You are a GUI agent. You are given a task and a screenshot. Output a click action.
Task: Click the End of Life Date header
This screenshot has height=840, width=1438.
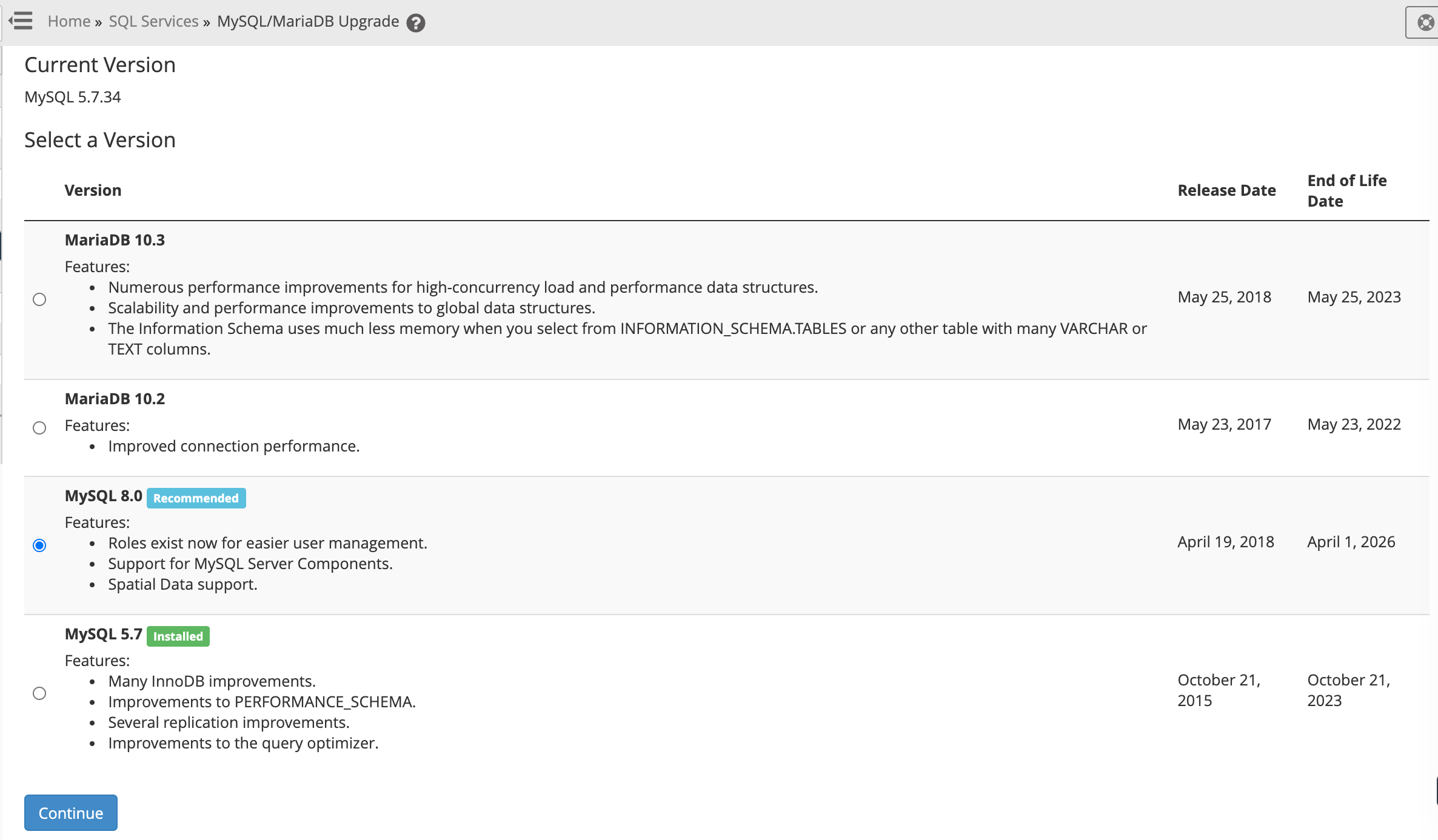coord(1346,191)
